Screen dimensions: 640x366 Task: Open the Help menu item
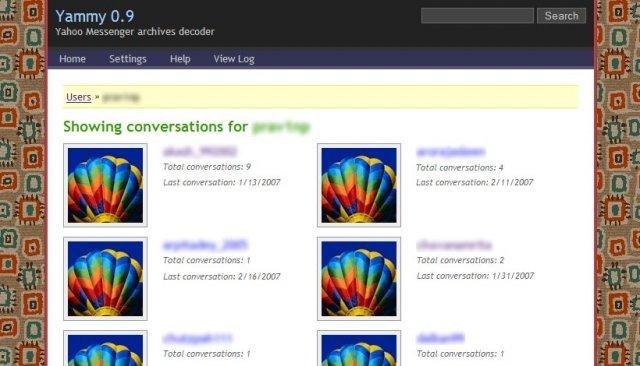coord(180,59)
